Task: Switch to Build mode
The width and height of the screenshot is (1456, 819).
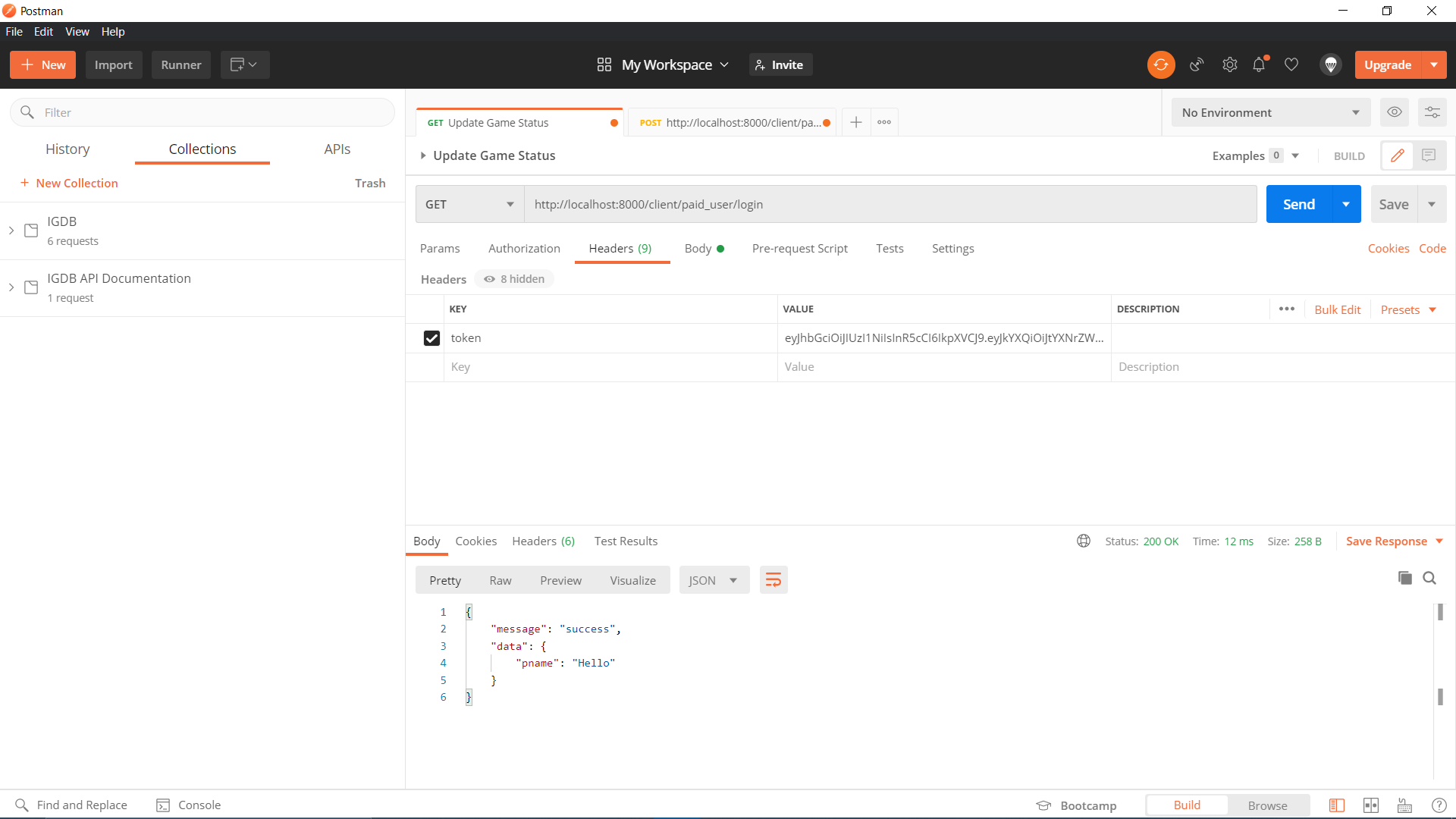Action: coord(1187,805)
